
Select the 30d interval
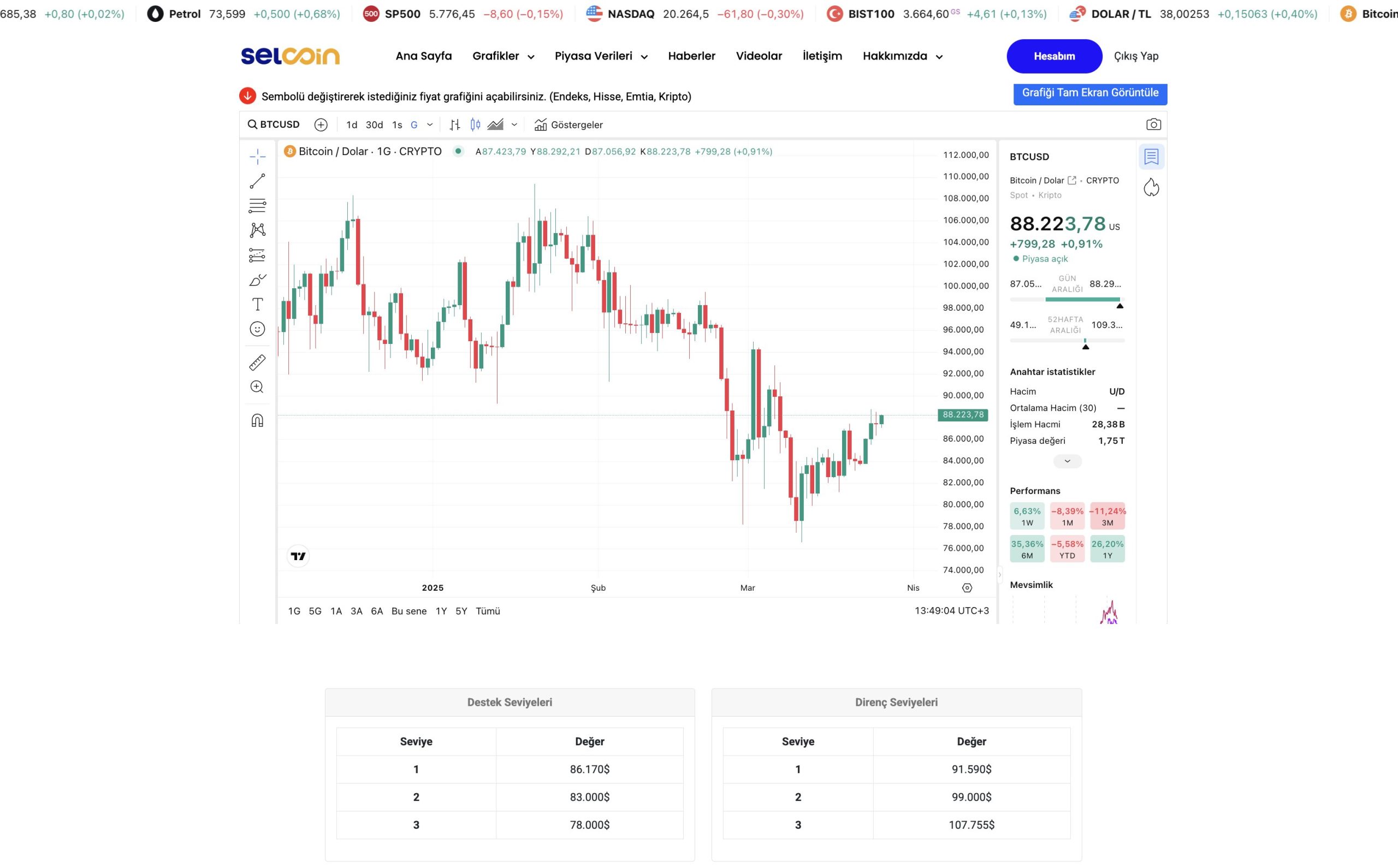tap(374, 124)
